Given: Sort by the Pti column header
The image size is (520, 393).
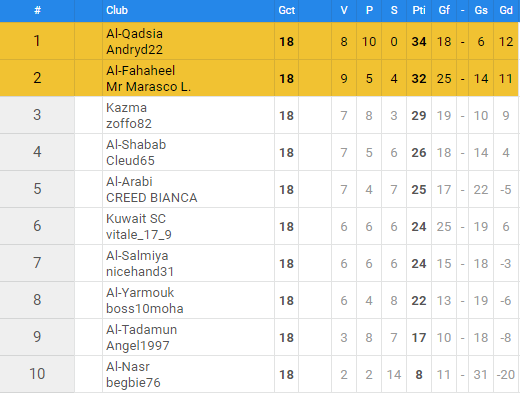Looking at the screenshot, I should (419, 10).
